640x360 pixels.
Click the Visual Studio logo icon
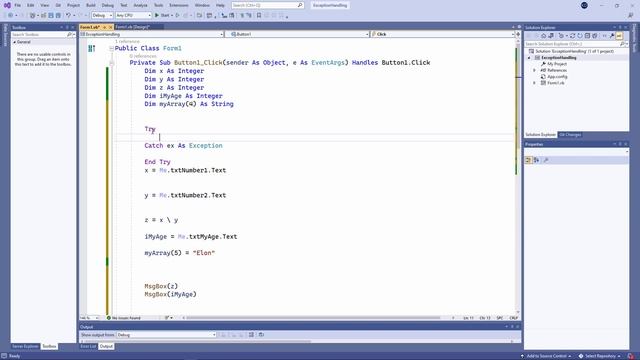point(7,5)
